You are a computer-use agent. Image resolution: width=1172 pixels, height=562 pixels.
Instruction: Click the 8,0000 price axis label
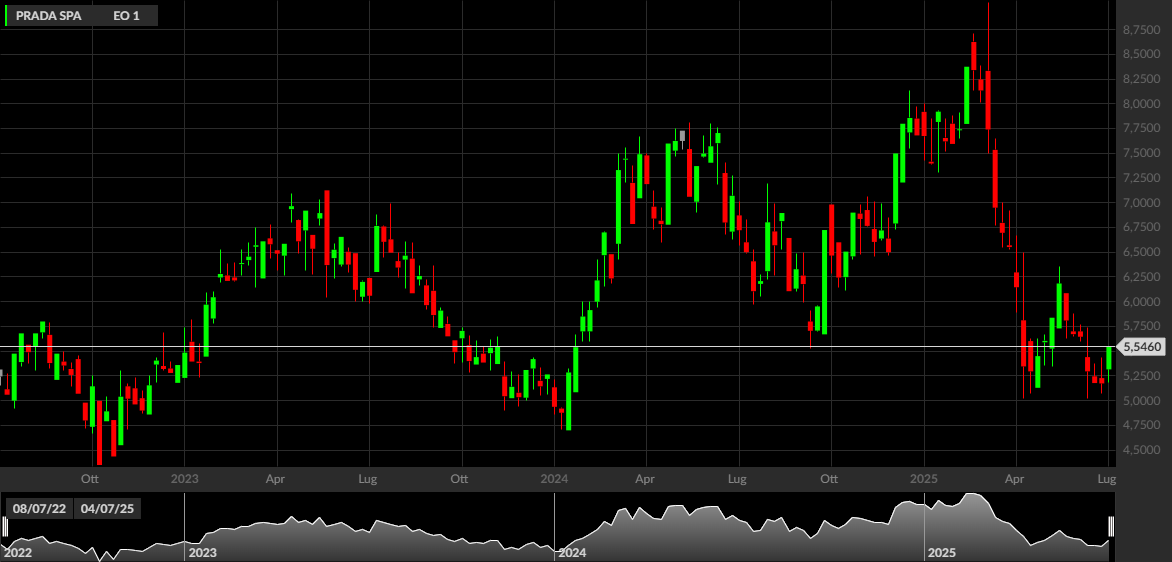1141,104
